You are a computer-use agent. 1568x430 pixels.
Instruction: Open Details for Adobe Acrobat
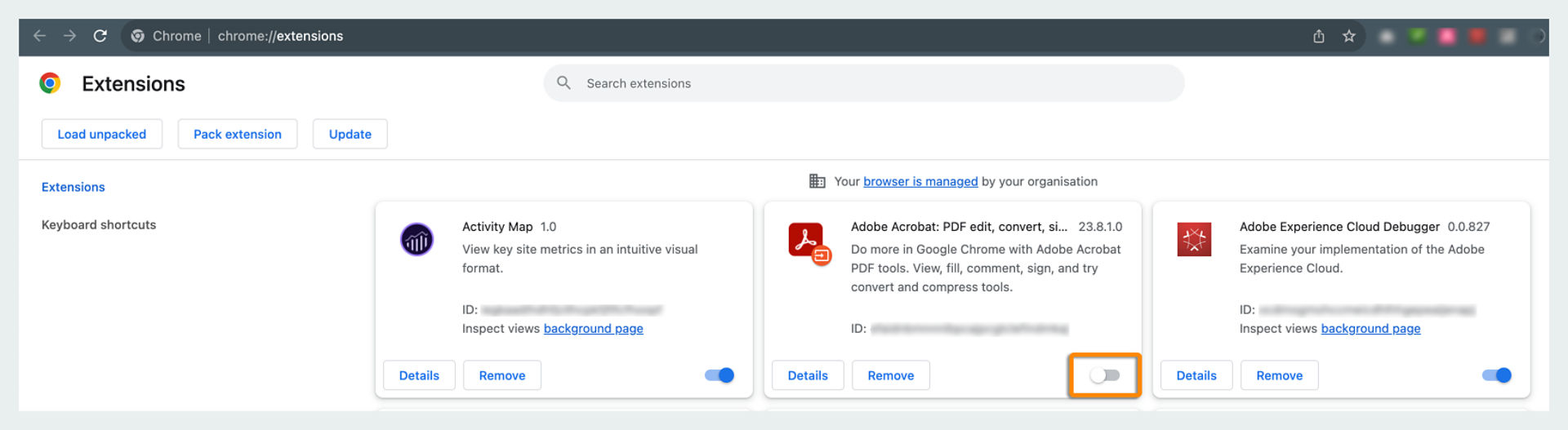808,375
